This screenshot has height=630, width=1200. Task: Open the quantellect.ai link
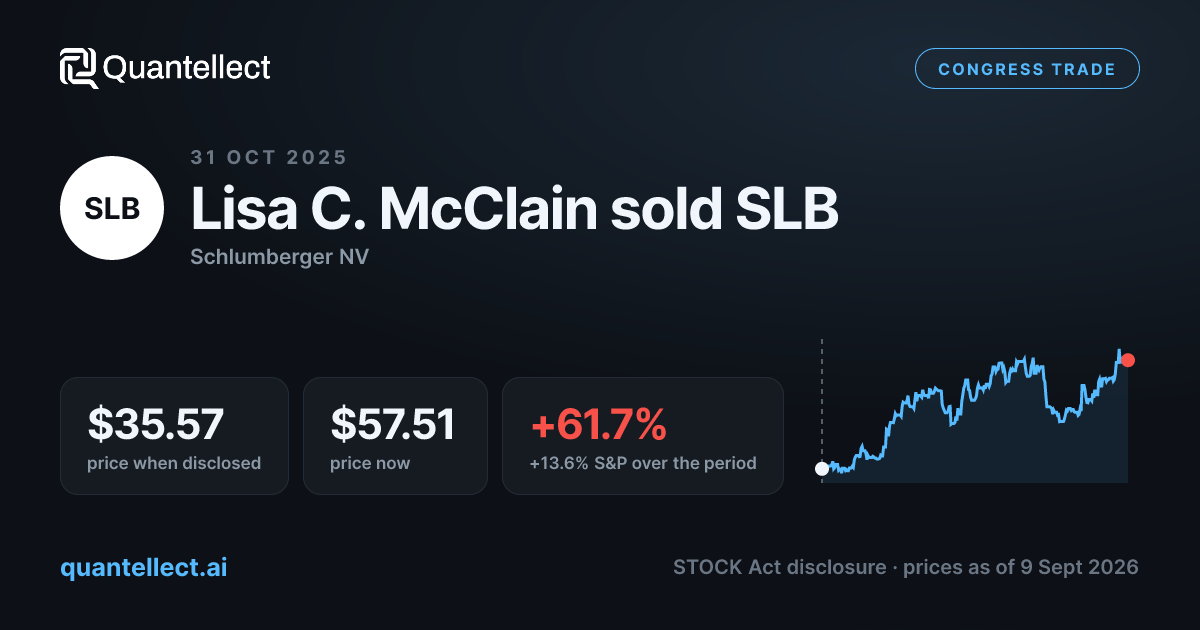[x=144, y=567]
